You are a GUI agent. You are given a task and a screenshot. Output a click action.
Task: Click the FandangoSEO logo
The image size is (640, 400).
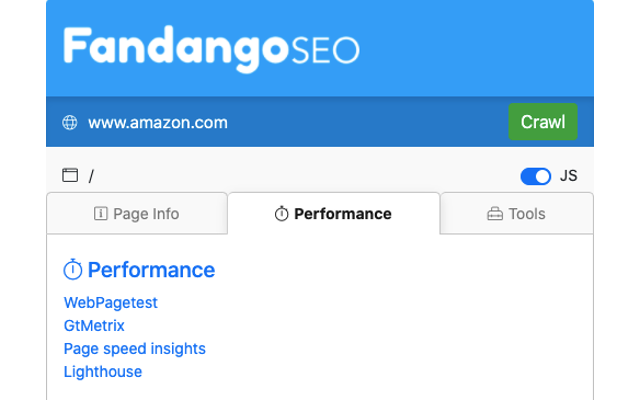coord(211,49)
